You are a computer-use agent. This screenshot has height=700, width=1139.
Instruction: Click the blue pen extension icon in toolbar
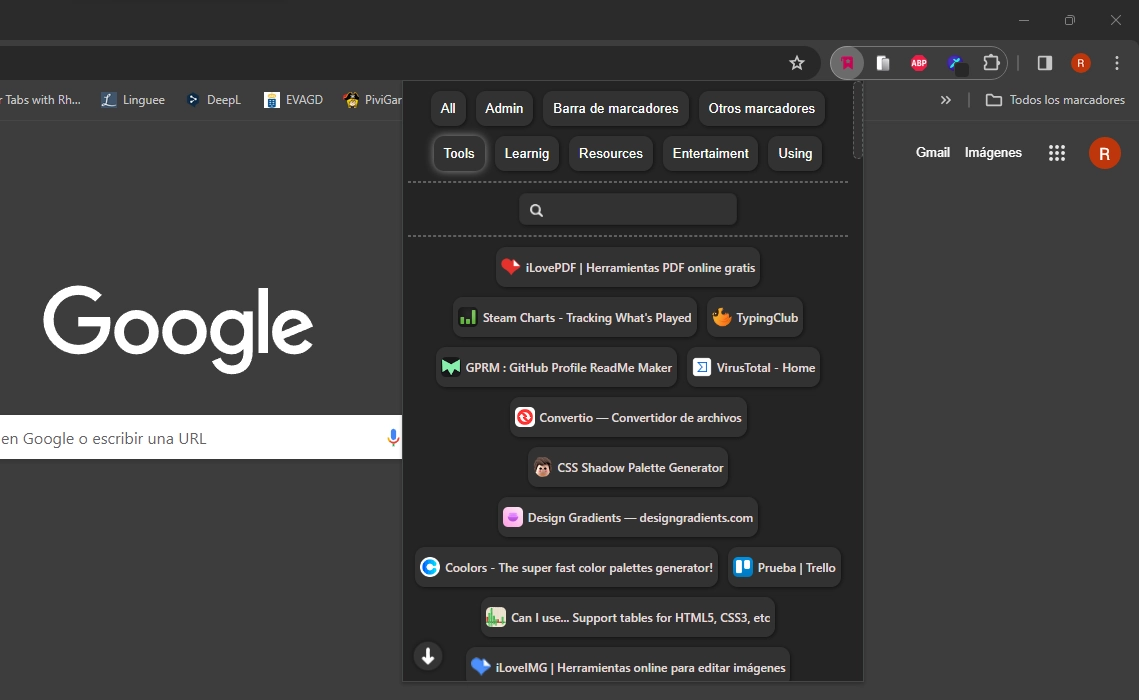coord(956,64)
